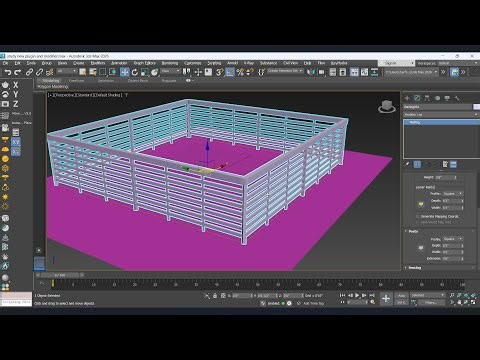
Task: Click the object color swatch beside name
Action: tap(476, 107)
